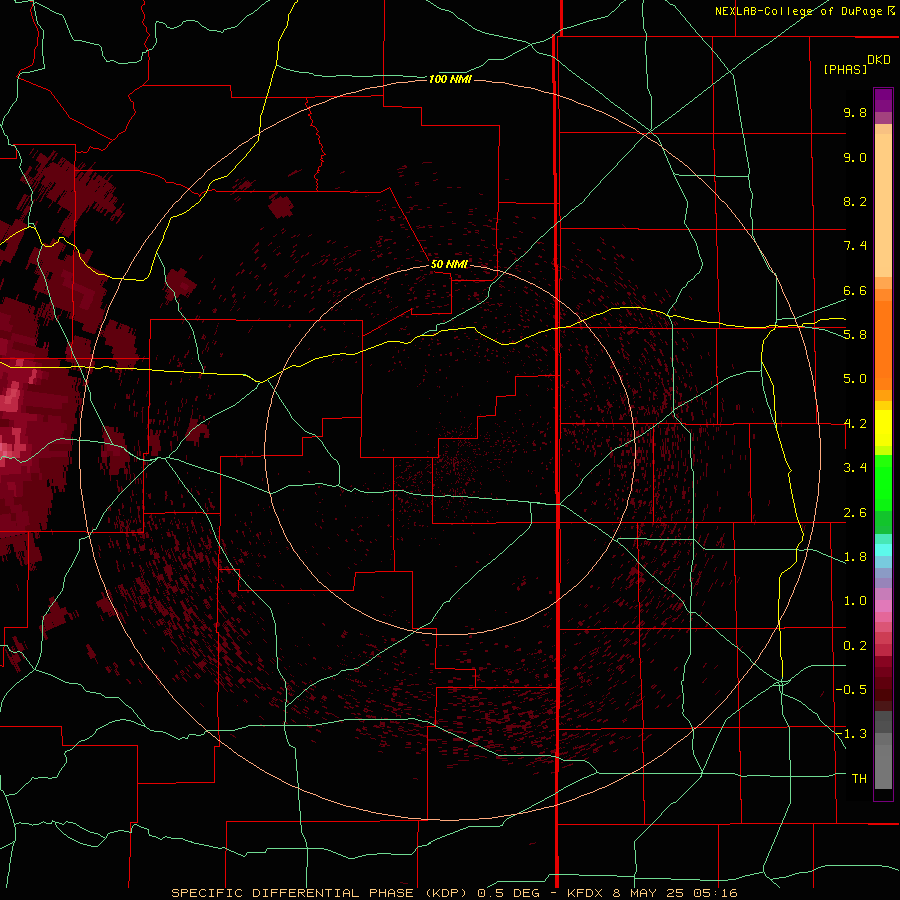Click the 8.2 scale value
The height and width of the screenshot is (900, 900).
pyautogui.click(x=855, y=201)
